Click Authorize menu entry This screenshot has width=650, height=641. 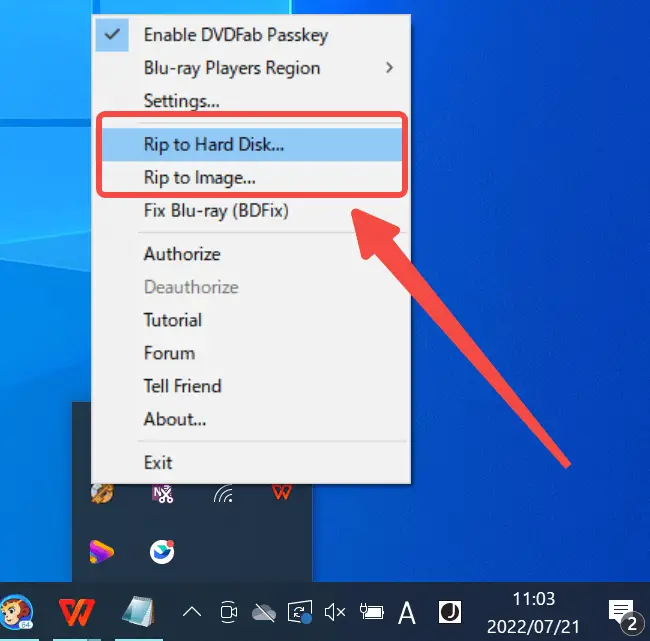(251, 254)
